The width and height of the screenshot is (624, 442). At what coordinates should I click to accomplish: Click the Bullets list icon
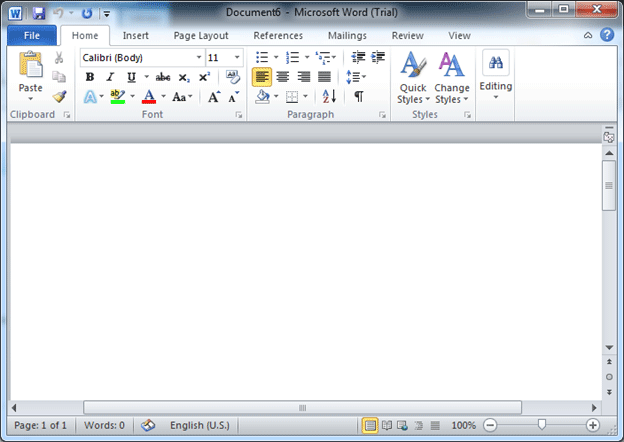[262, 57]
